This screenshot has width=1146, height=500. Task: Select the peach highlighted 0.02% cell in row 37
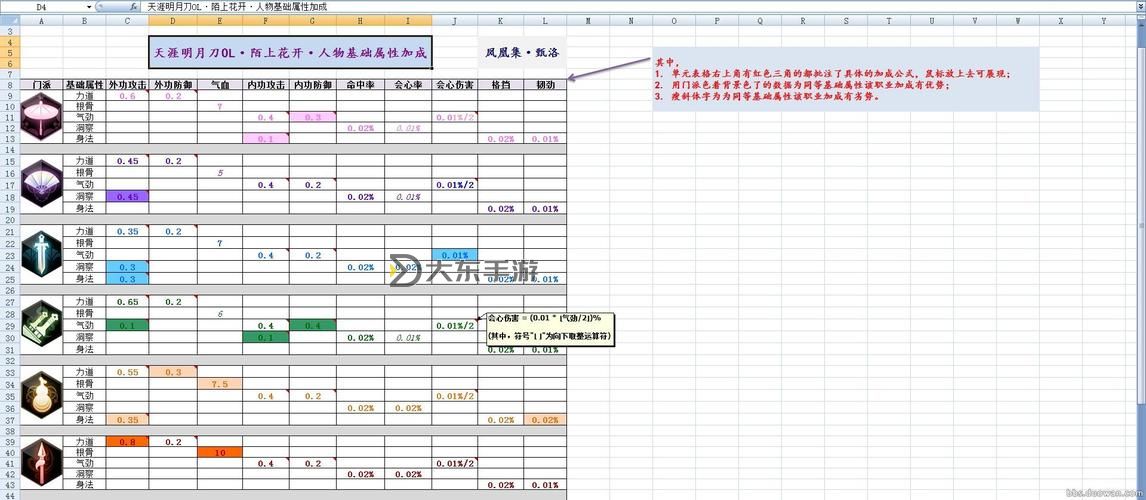point(545,420)
